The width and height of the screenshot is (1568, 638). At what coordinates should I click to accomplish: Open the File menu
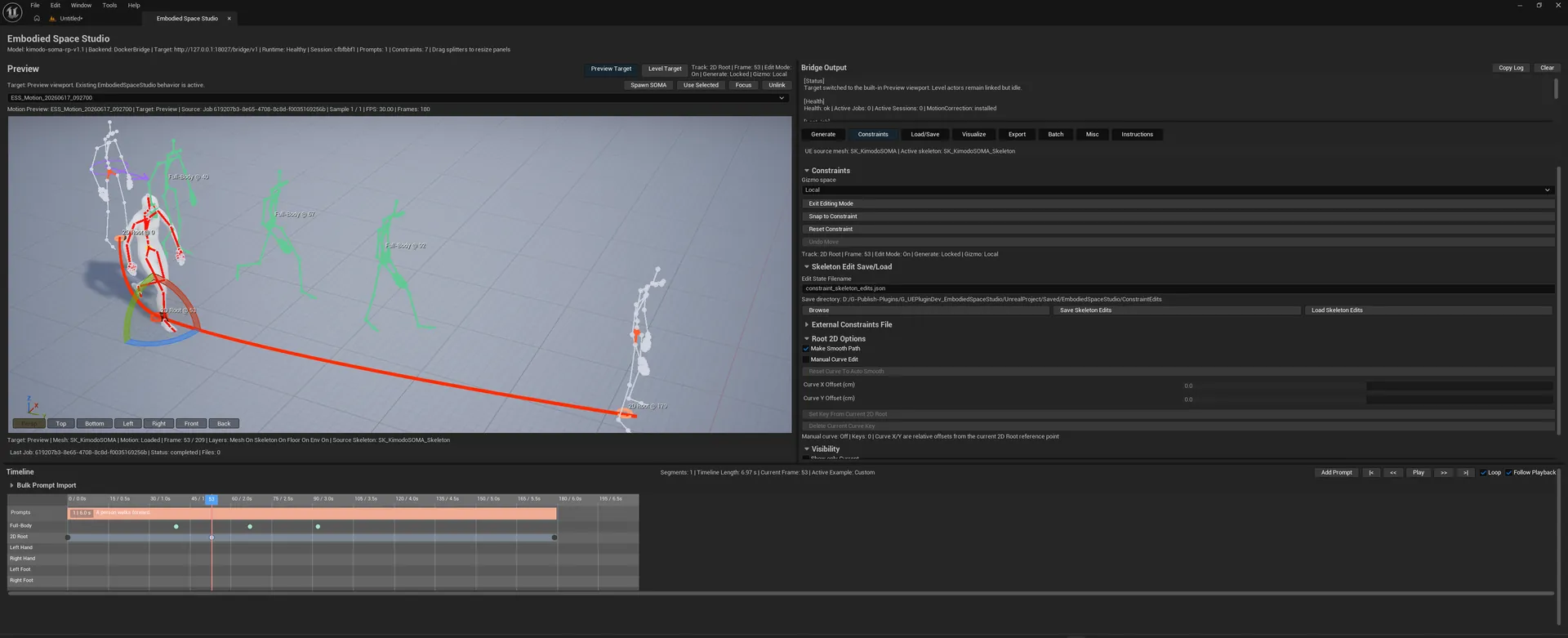pos(35,5)
